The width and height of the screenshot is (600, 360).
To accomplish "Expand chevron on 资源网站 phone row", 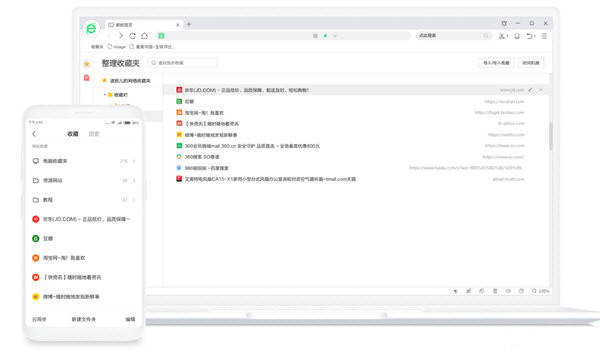I will [x=134, y=180].
